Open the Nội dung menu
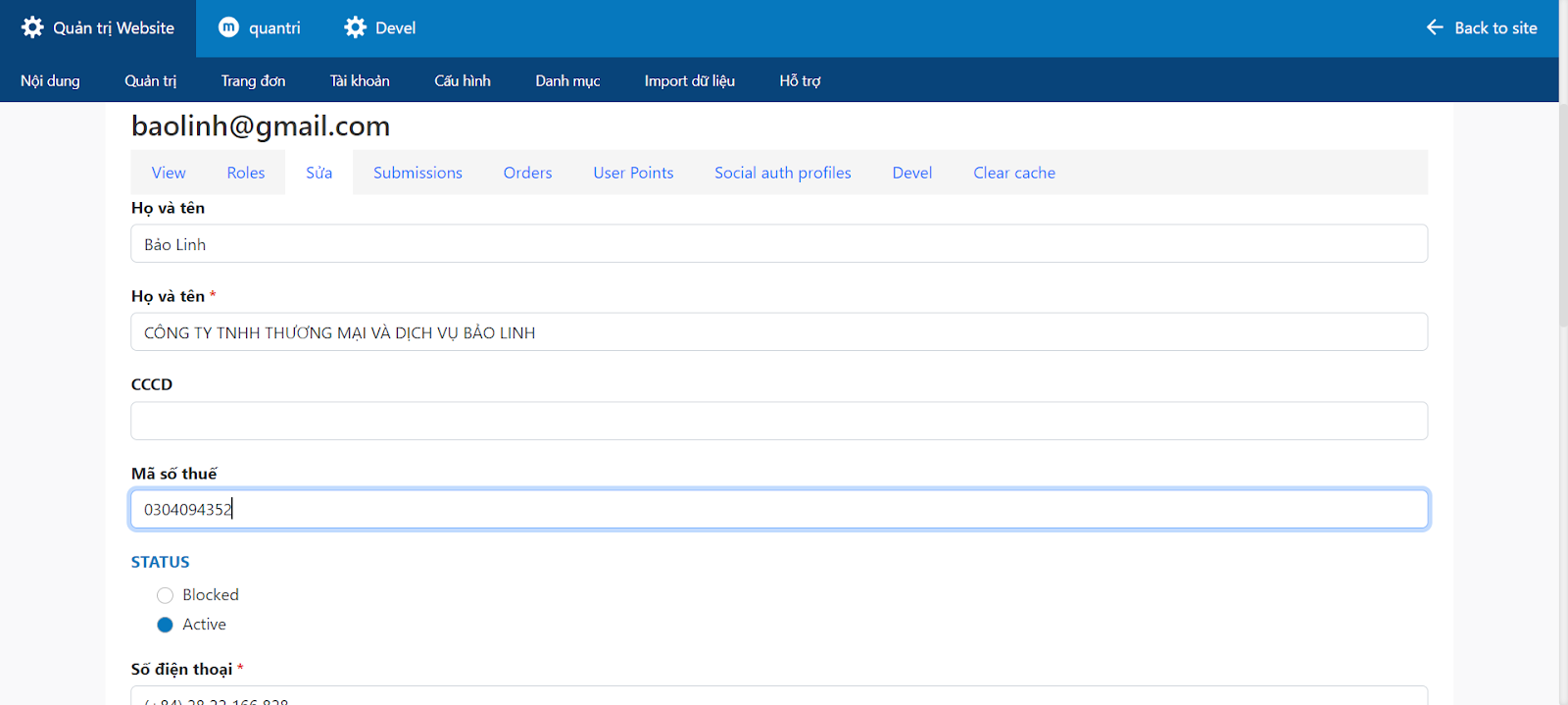 tap(50, 80)
